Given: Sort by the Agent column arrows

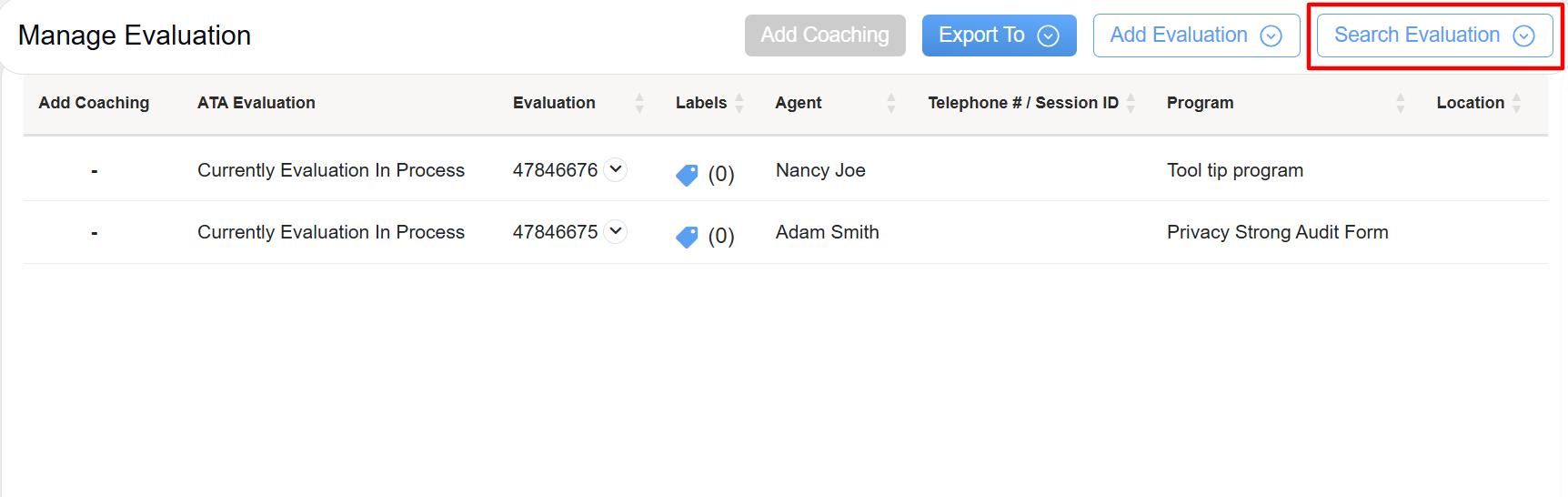Looking at the screenshot, I should point(891,103).
